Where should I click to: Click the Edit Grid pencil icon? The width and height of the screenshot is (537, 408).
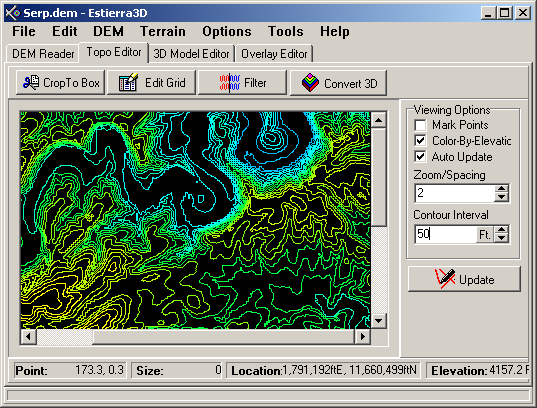pyautogui.click(x=128, y=82)
